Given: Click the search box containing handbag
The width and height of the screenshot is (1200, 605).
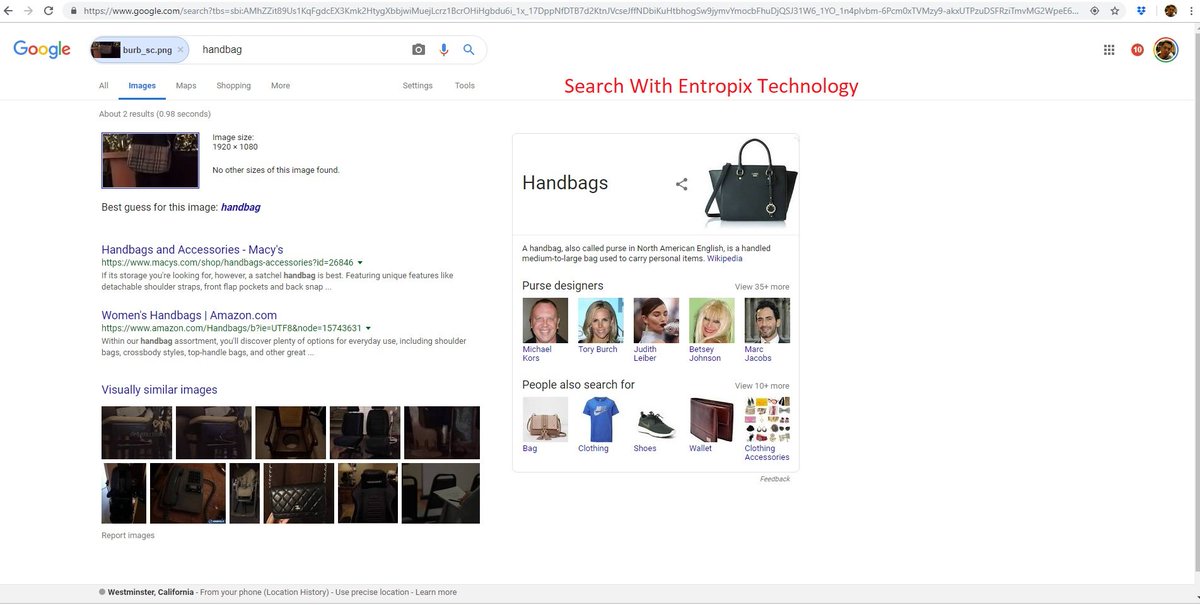Looking at the screenshot, I should 300,49.
